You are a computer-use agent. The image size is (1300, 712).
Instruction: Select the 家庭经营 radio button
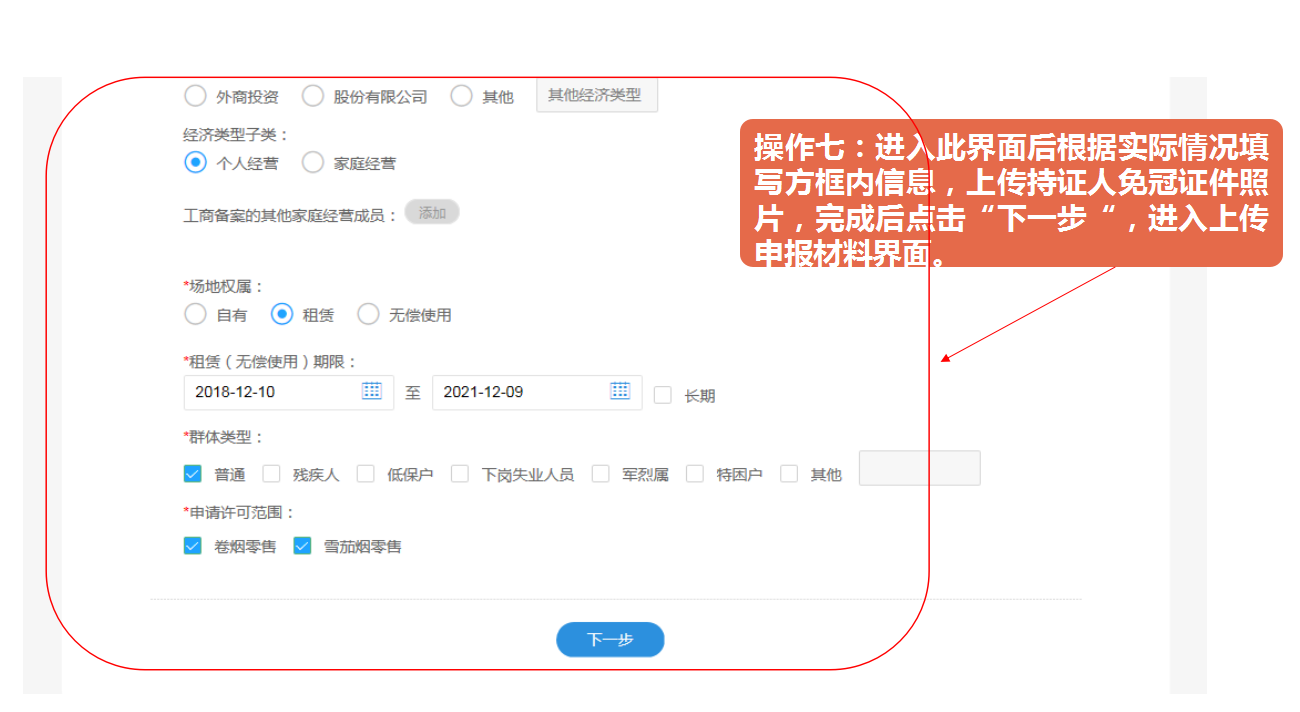tap(313, 161)
